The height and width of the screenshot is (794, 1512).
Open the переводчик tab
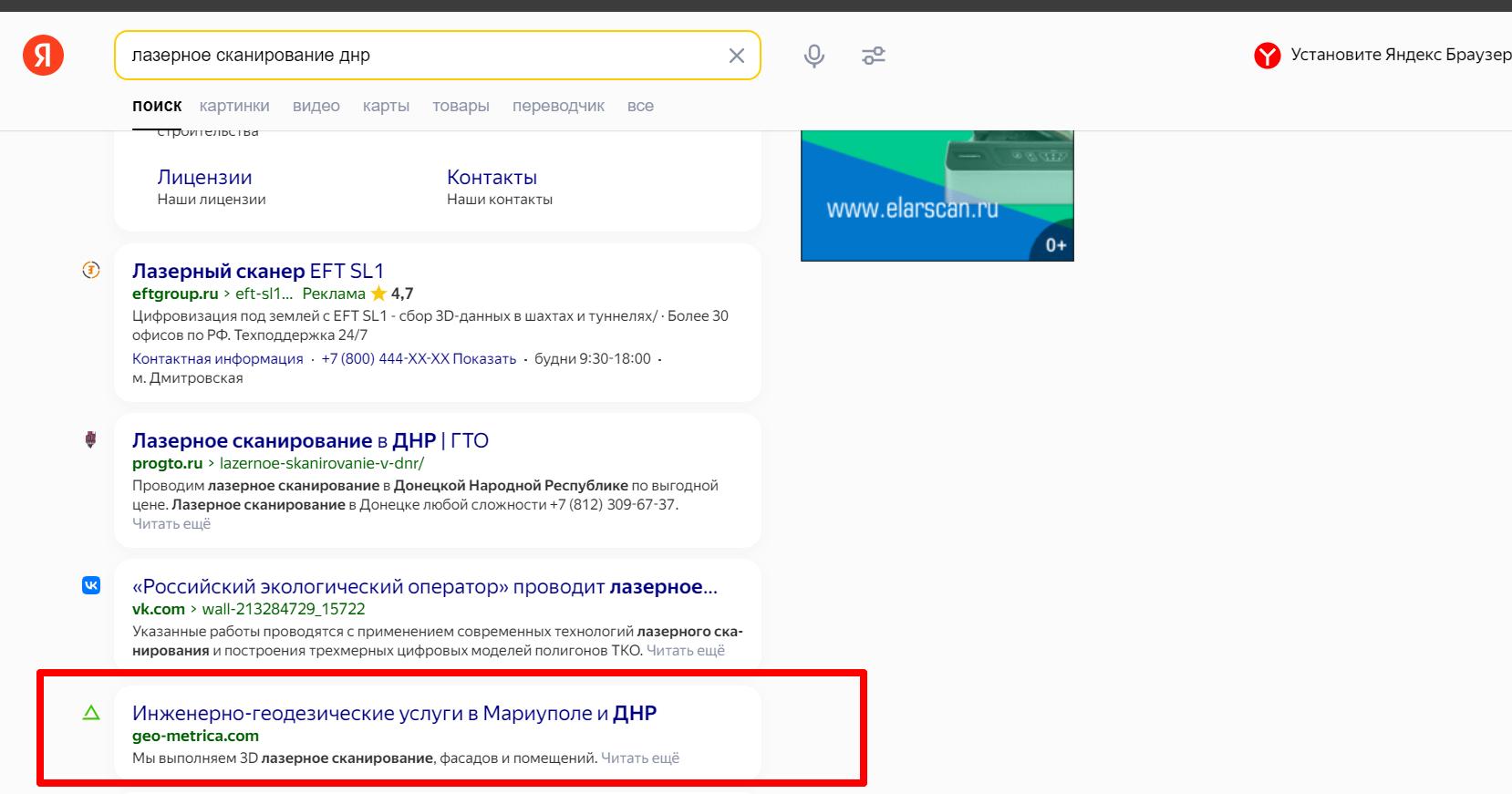[x=558, y=106]
